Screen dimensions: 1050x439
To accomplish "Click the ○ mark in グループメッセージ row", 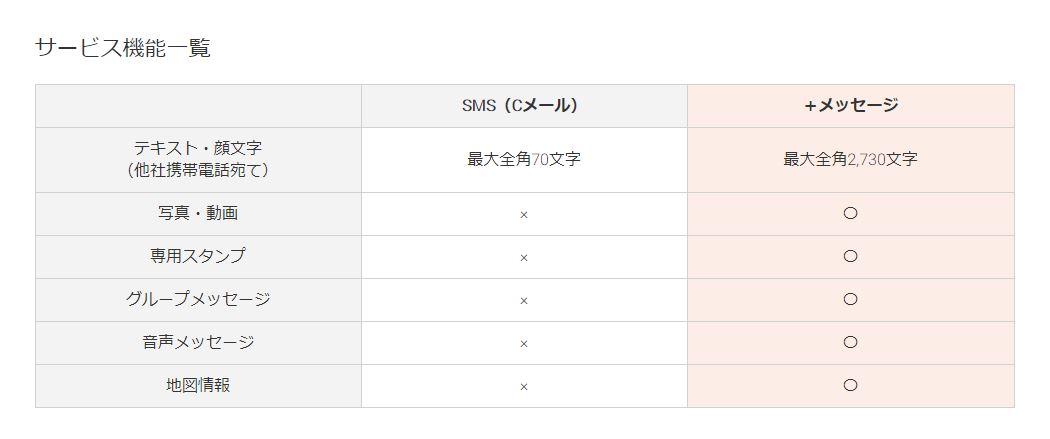I will 850,299.
